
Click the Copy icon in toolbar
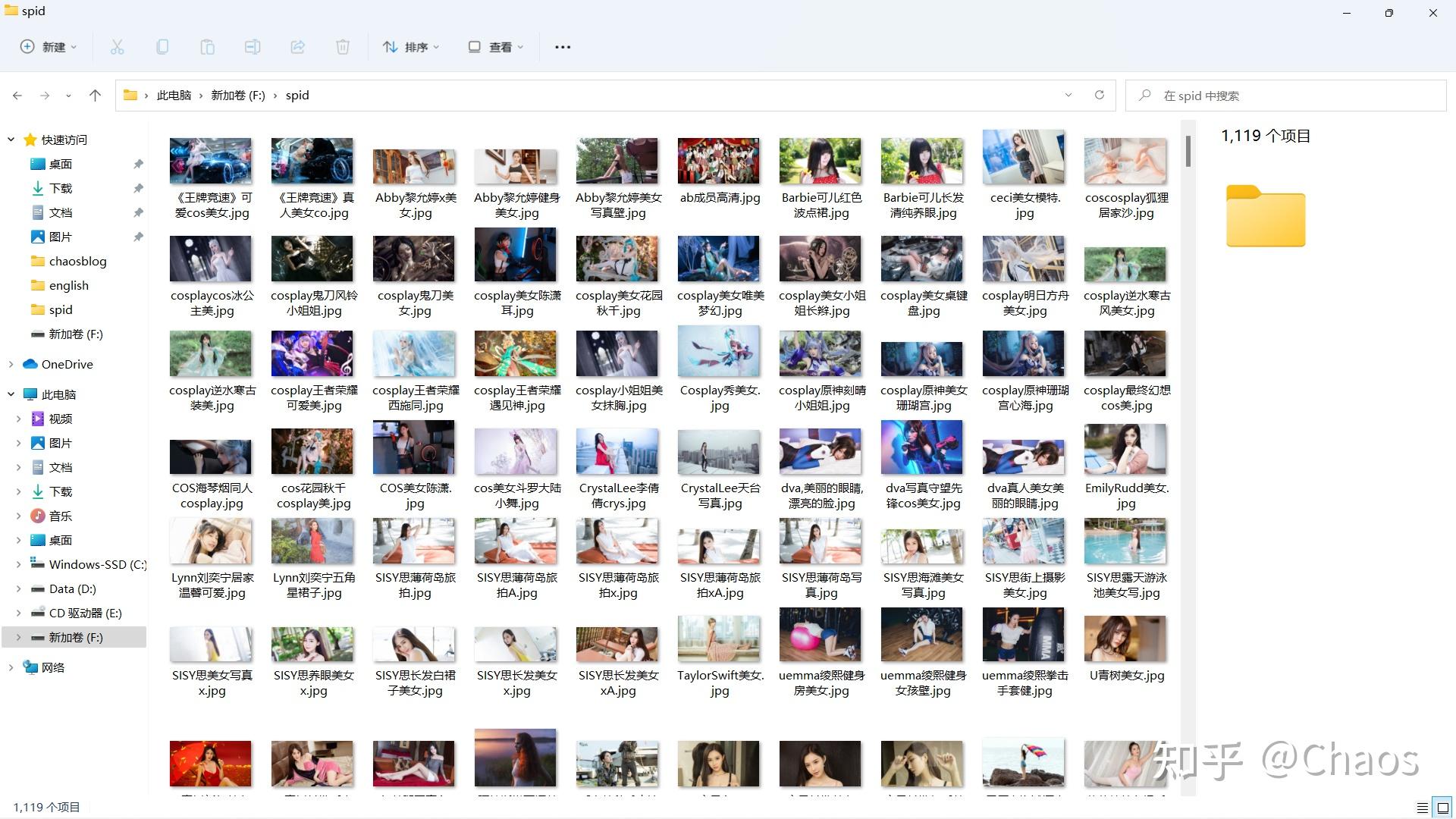click(x=162, y=47)
